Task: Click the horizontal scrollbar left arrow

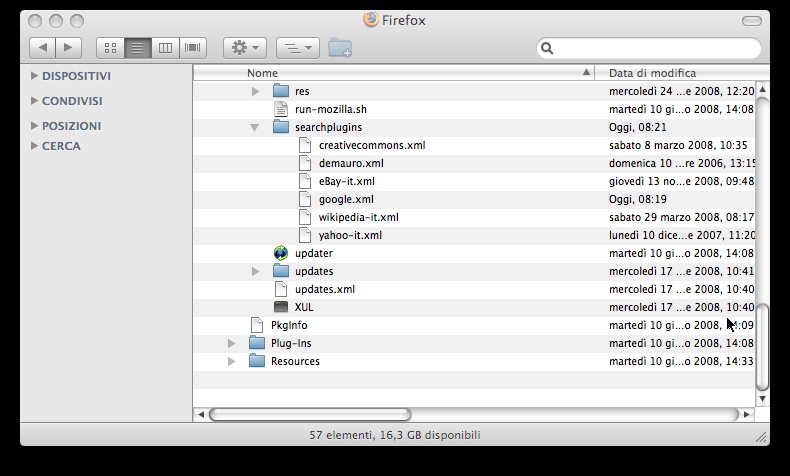Action: pyautogui.click(x=201, y=415)
